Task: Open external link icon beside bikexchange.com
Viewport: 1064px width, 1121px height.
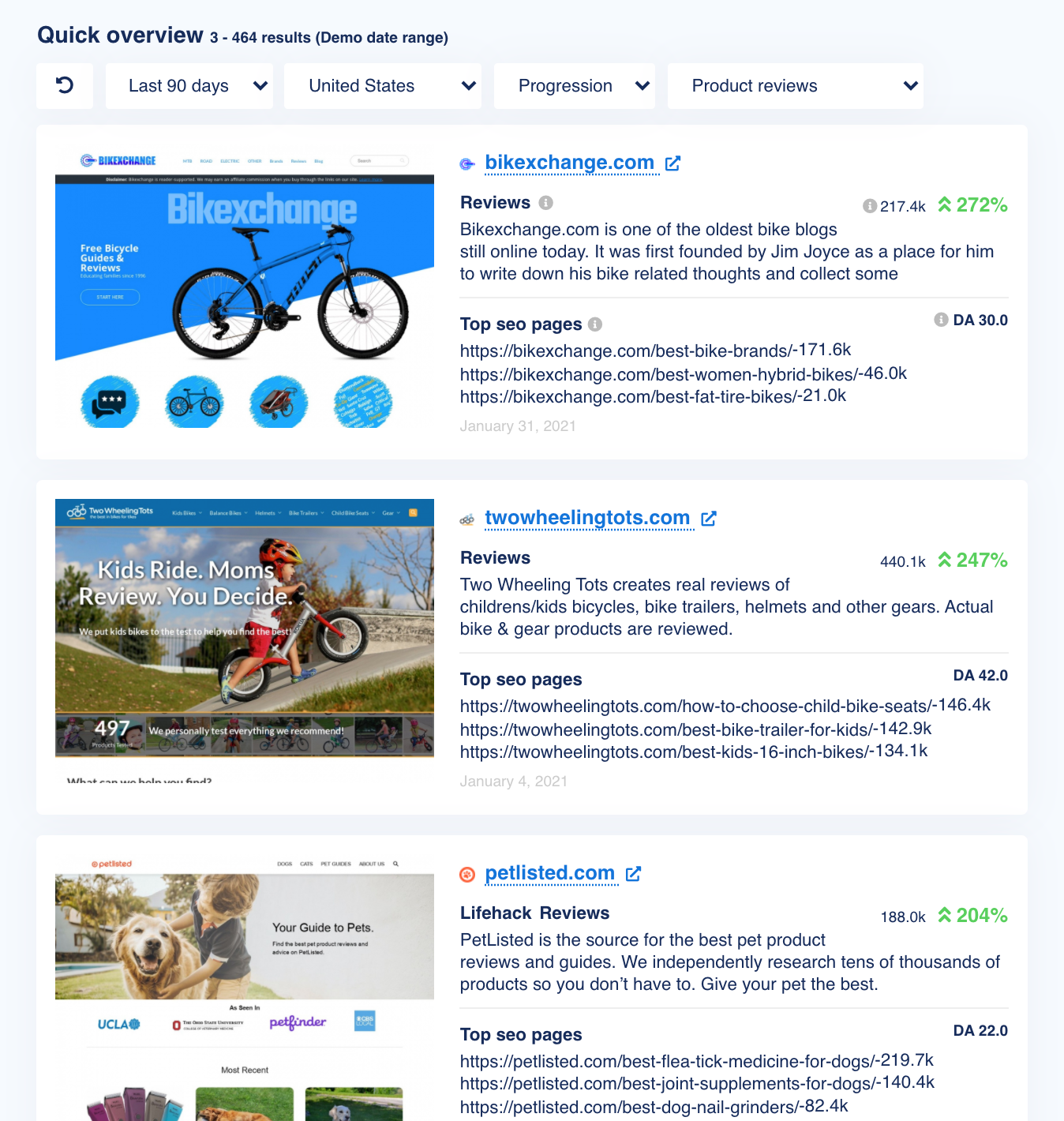Action: [672, 163]
